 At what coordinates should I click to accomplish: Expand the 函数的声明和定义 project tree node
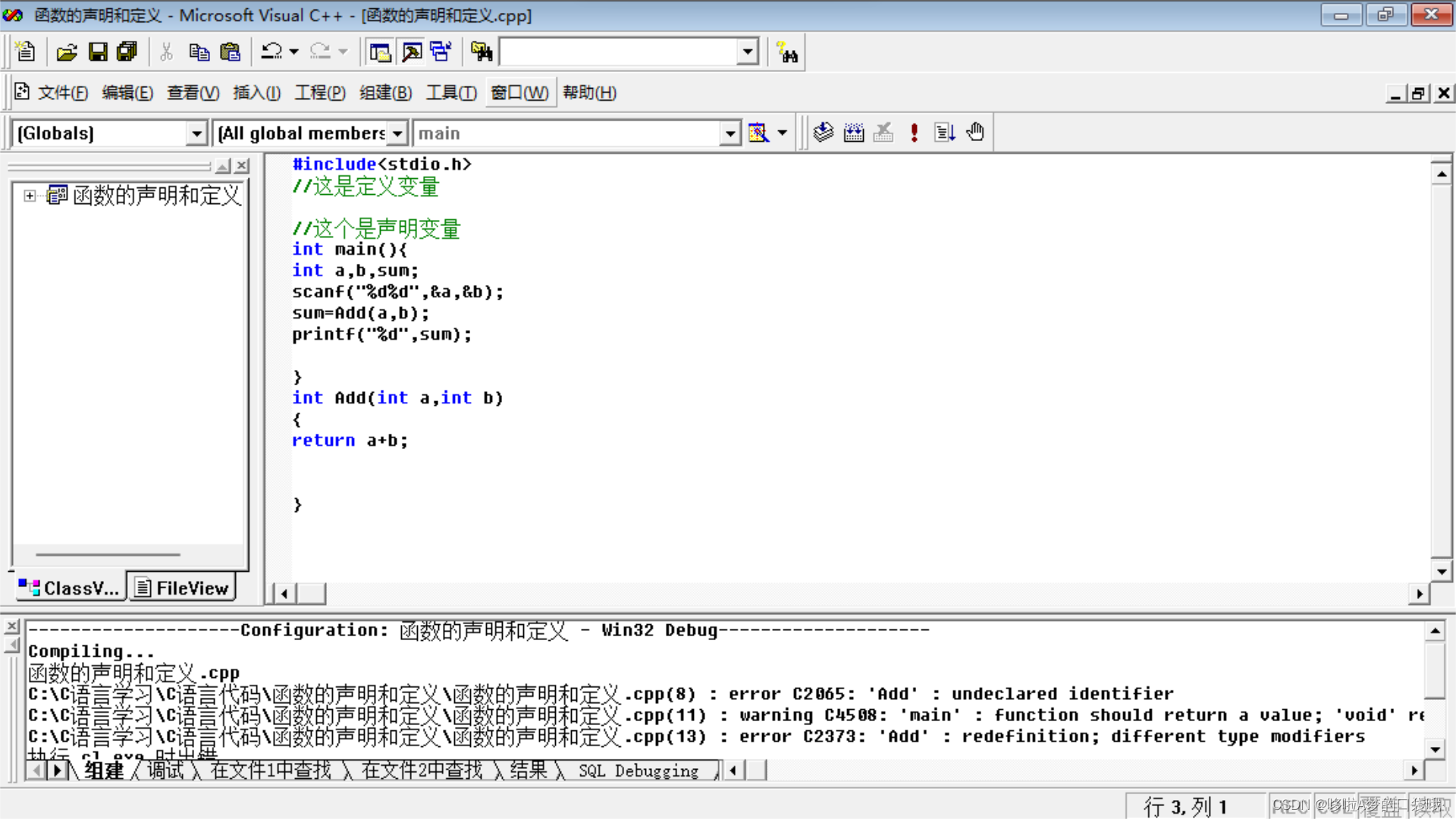click(30, 196)
